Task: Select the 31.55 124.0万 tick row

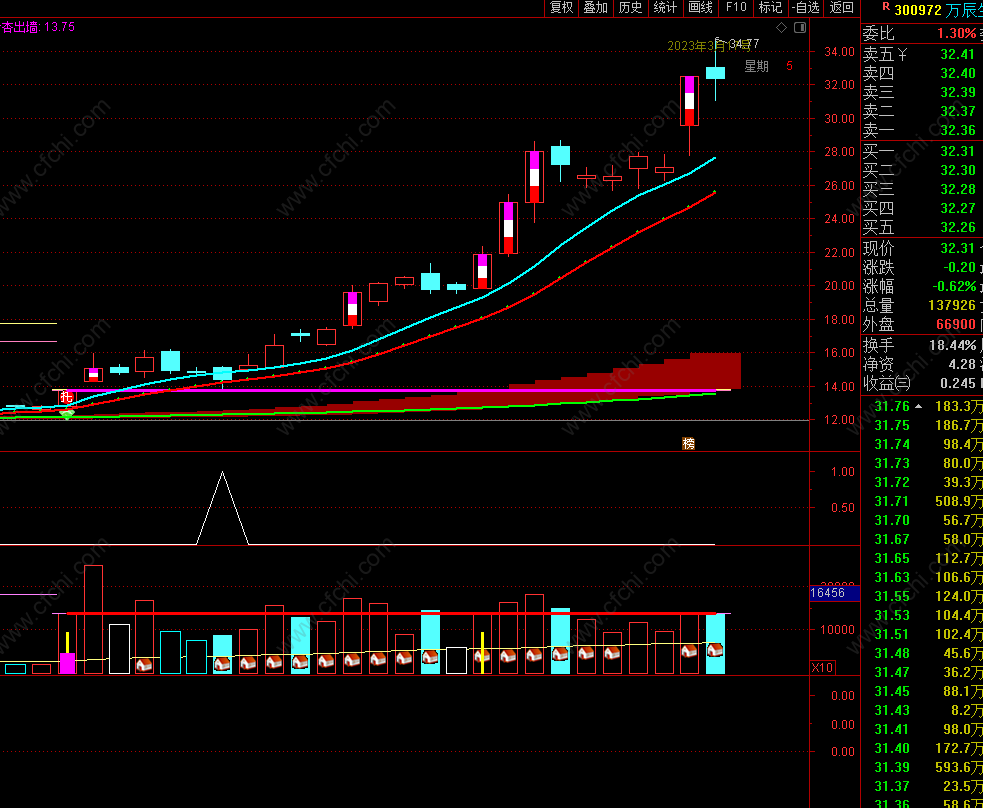Action: coord(922,596)
